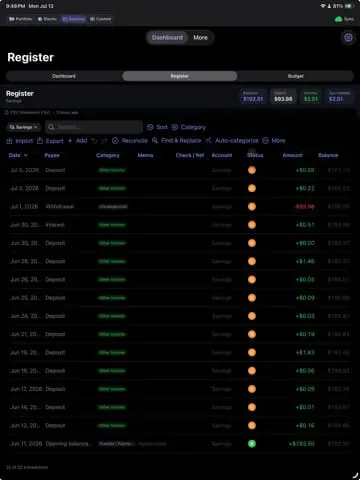Click the Reconcile checkmark icon
The image size is (360, 480).
click(x=115, y=141)
